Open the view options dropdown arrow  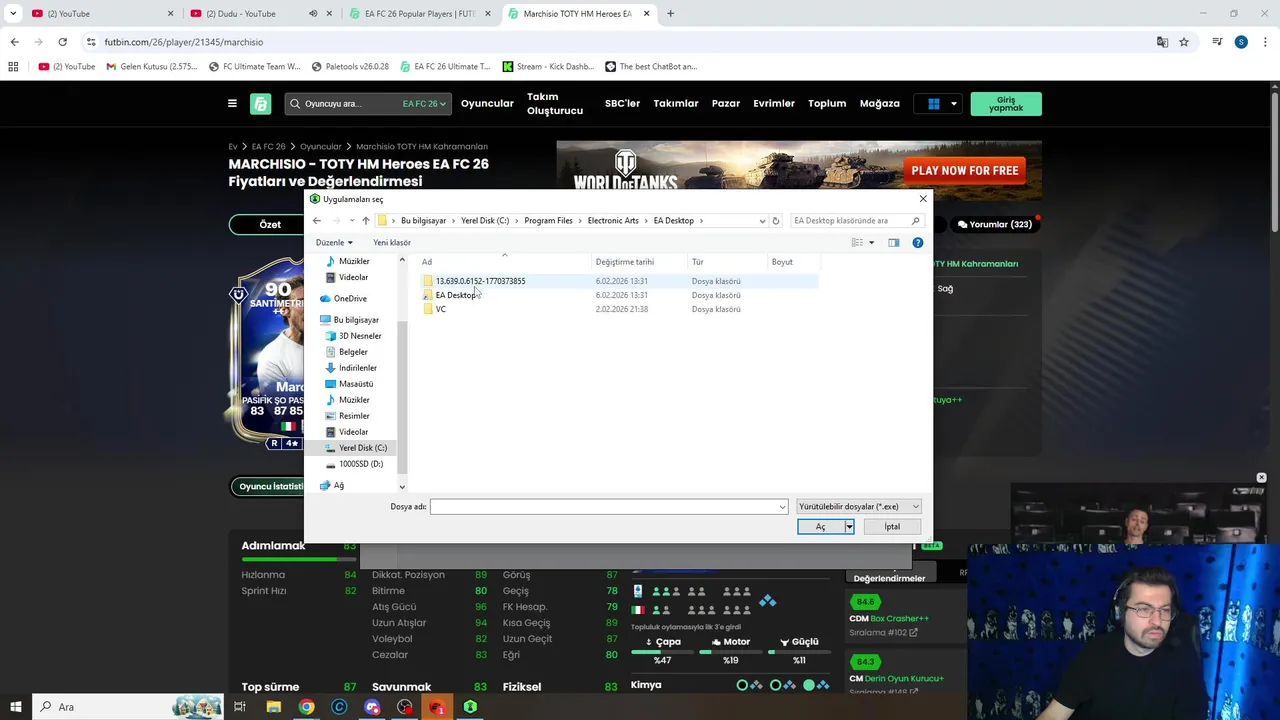pyautogui.click(x=871, y=243)
